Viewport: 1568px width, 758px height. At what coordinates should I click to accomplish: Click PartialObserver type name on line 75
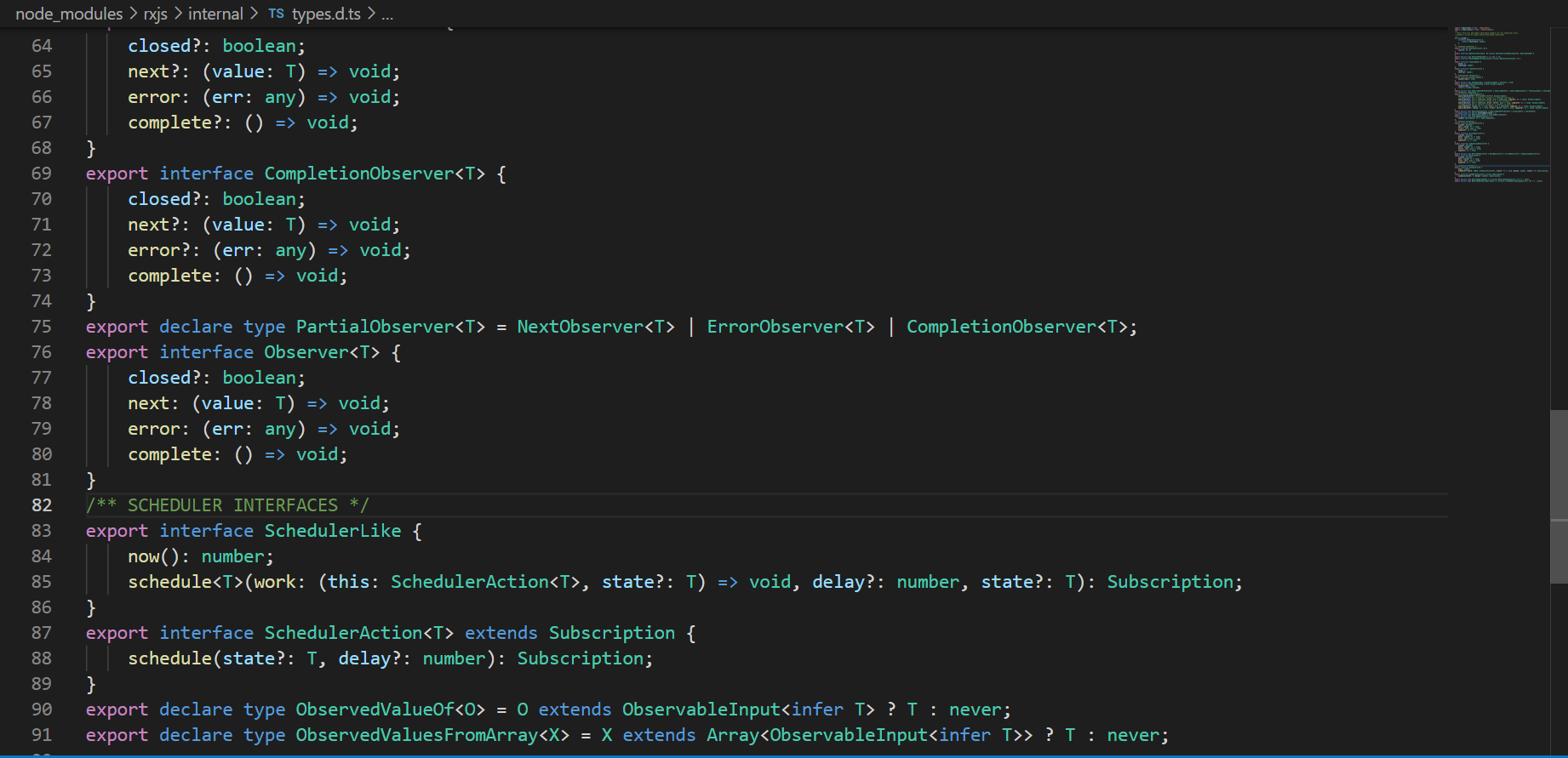375,327
